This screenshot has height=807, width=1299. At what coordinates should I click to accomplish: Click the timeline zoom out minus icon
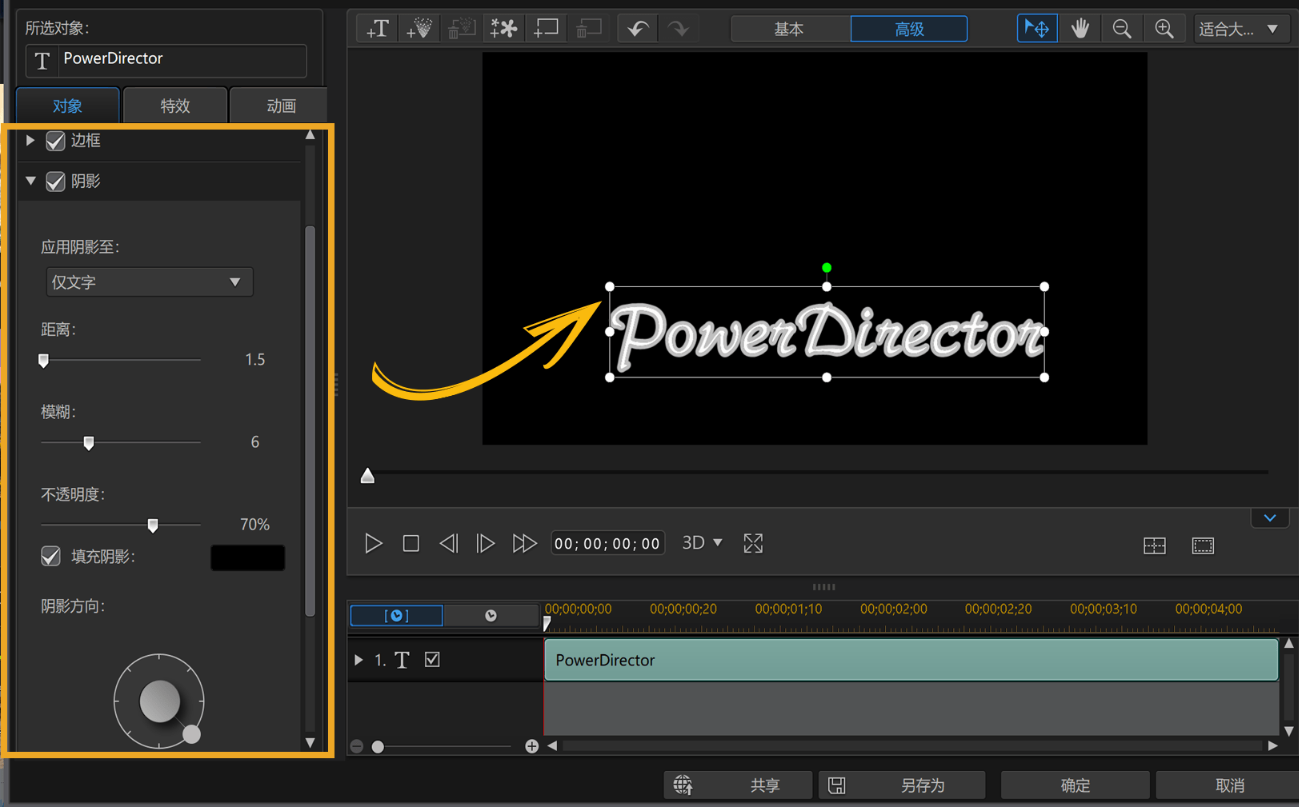tap(357, 746)
